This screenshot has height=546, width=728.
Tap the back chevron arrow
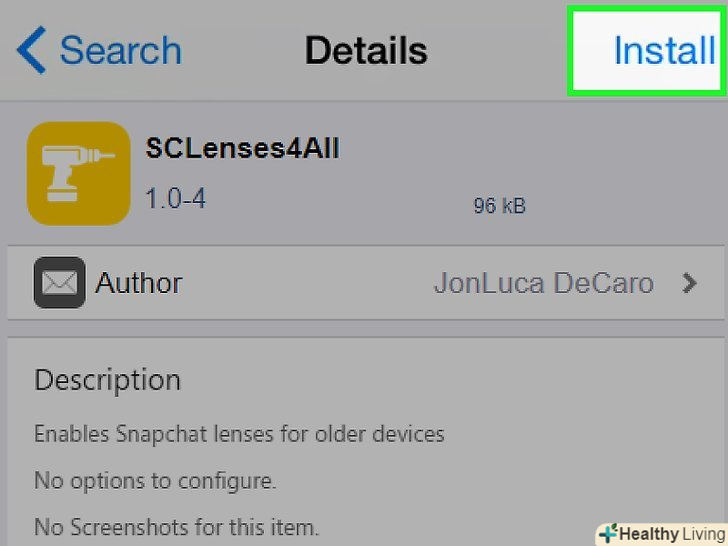(31, 50)
